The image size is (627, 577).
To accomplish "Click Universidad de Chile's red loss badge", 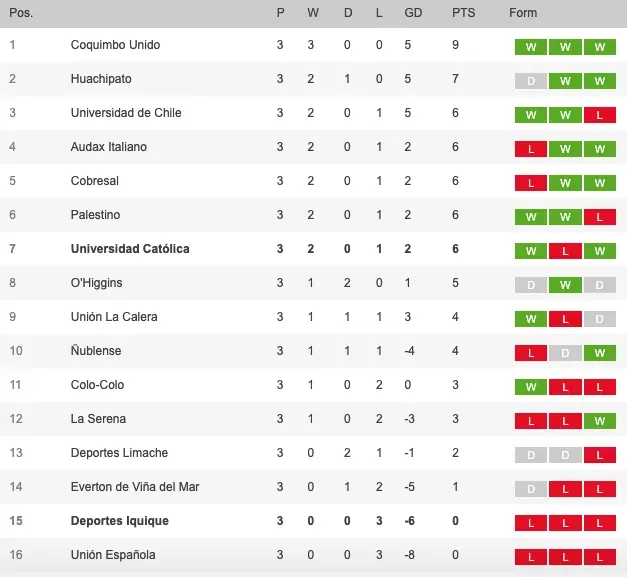I will [599, 114].
